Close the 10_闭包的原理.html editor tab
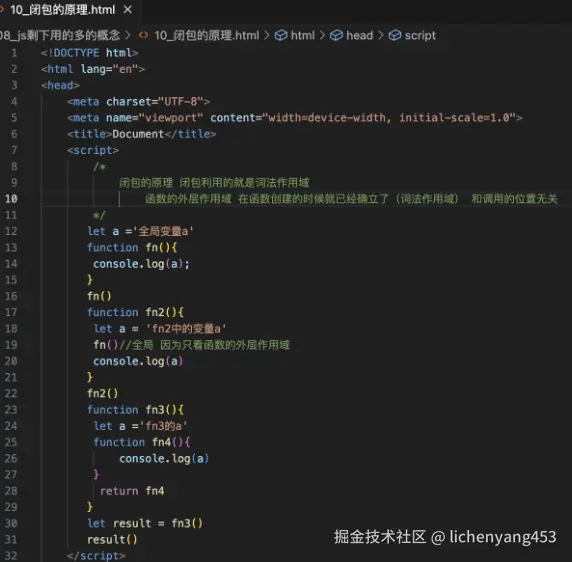The height and width of the screenshot is (562, 572). click(127, 10)
